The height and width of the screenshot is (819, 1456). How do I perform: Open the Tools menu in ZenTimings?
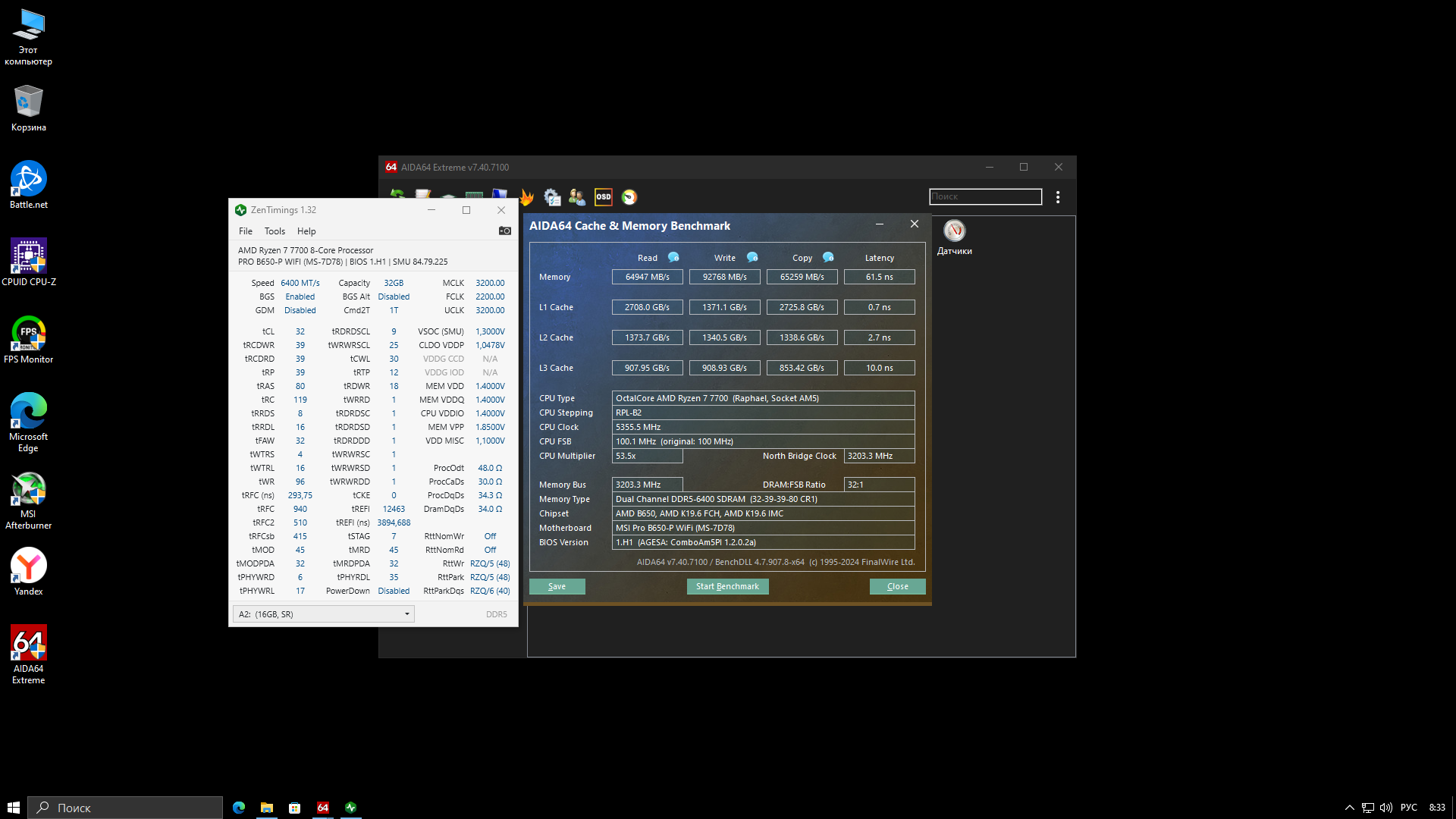coord(275,231)
